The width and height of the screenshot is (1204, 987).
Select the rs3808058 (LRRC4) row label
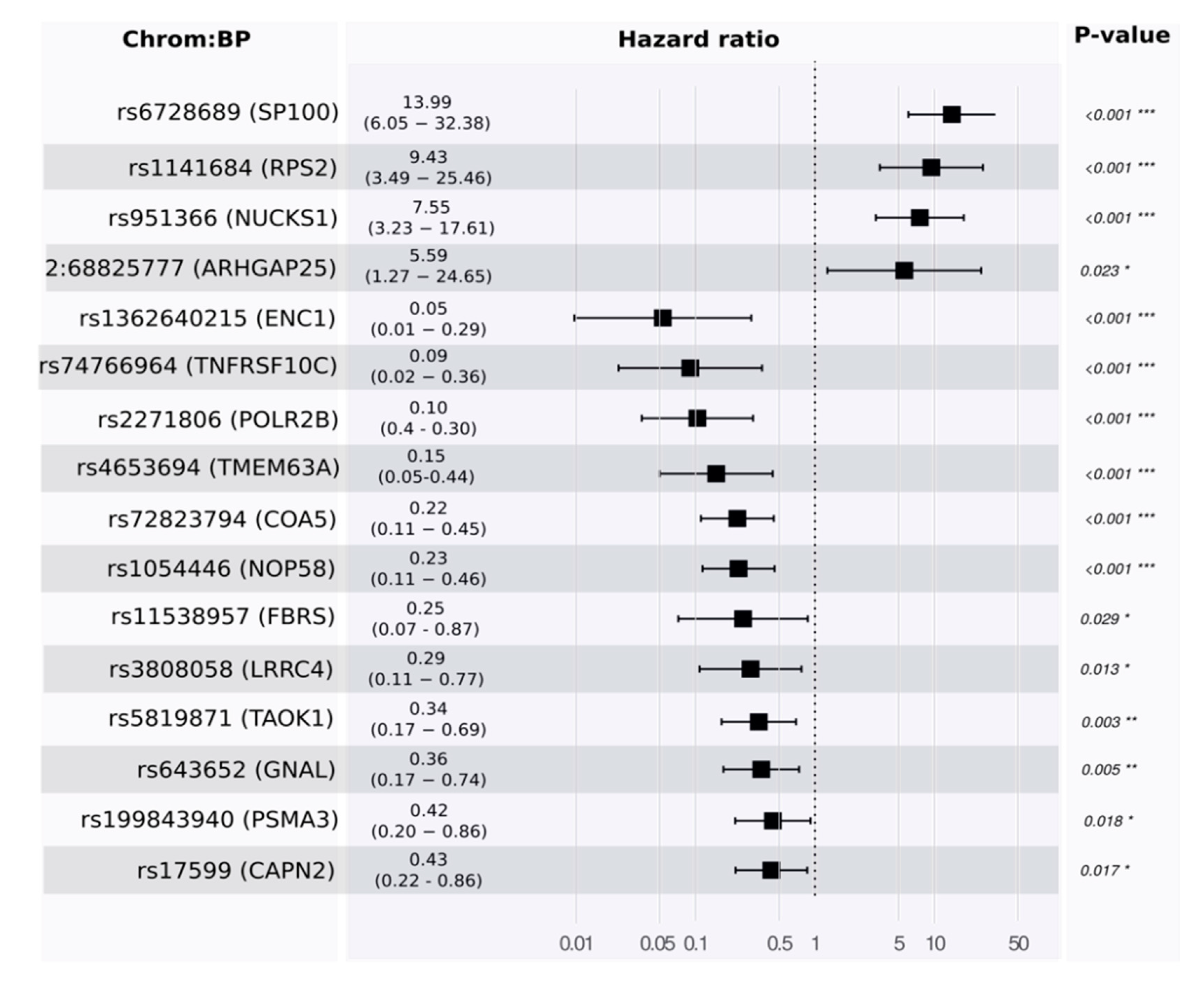coord(221,669)
